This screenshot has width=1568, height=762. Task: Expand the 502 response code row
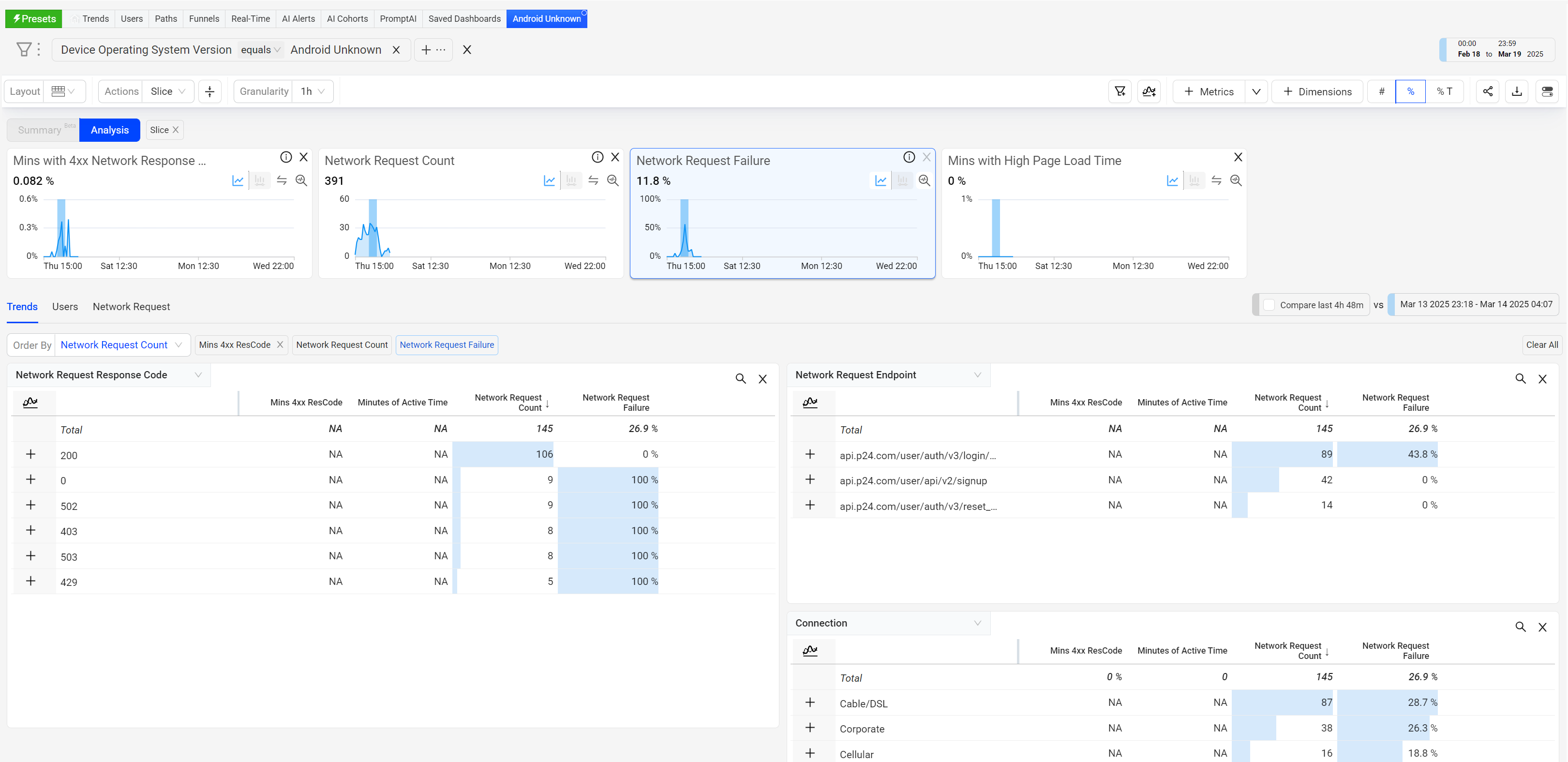pos(30,505)
